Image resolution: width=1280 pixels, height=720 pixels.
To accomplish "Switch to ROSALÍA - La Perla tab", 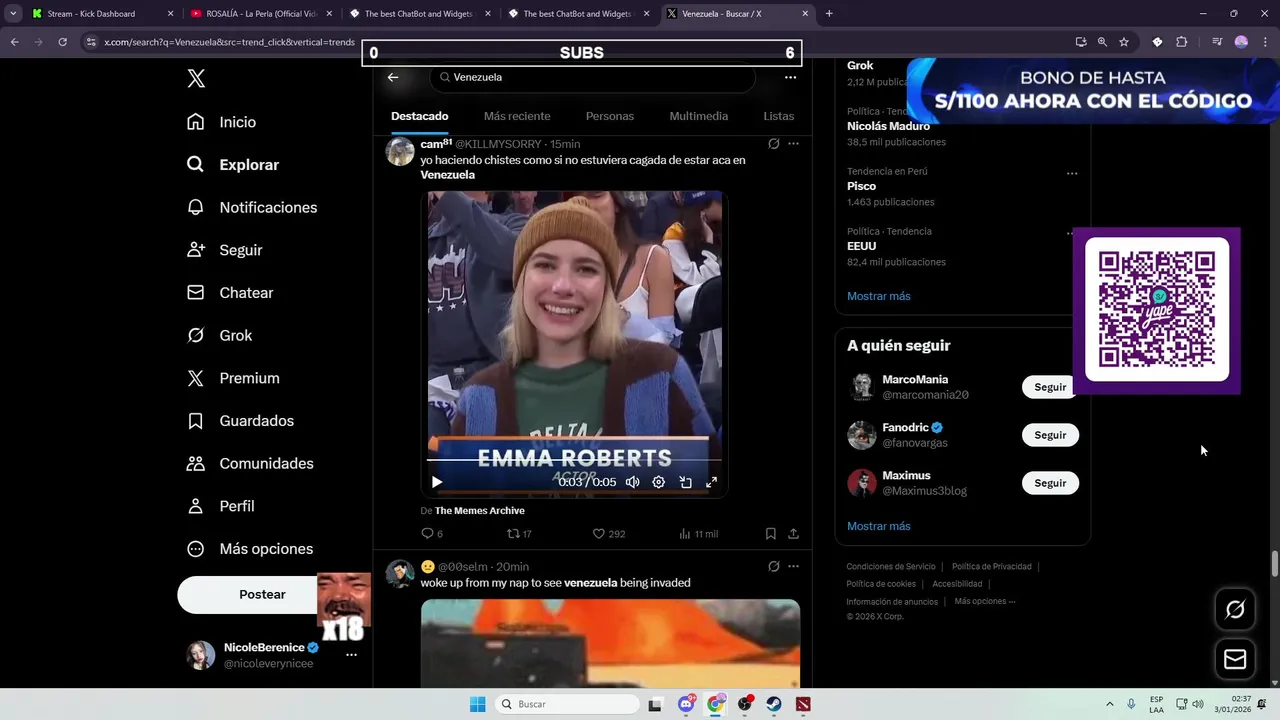I will 261,14.
